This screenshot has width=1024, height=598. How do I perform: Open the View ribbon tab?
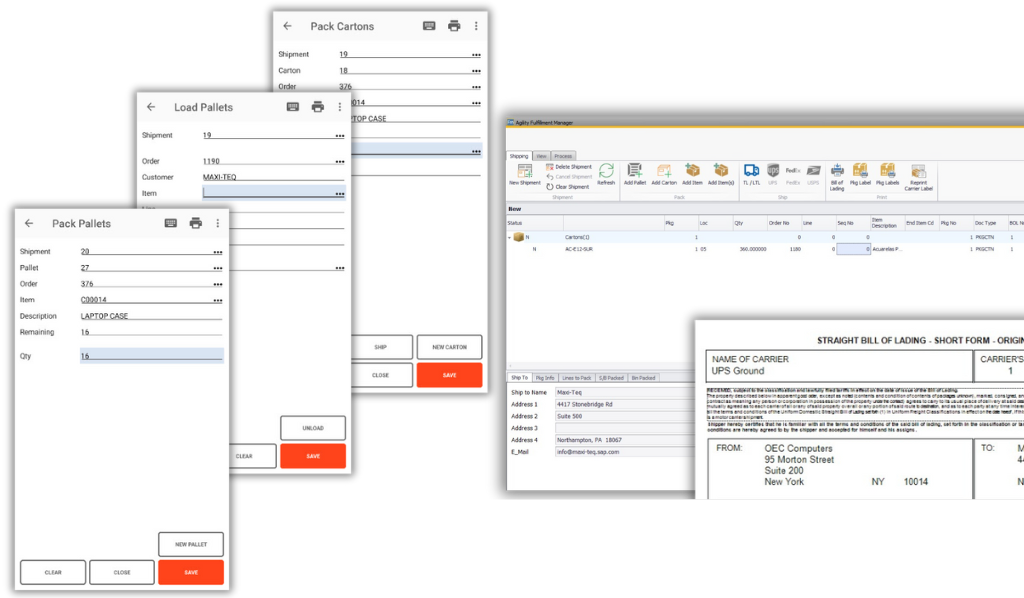pos(541,156)
